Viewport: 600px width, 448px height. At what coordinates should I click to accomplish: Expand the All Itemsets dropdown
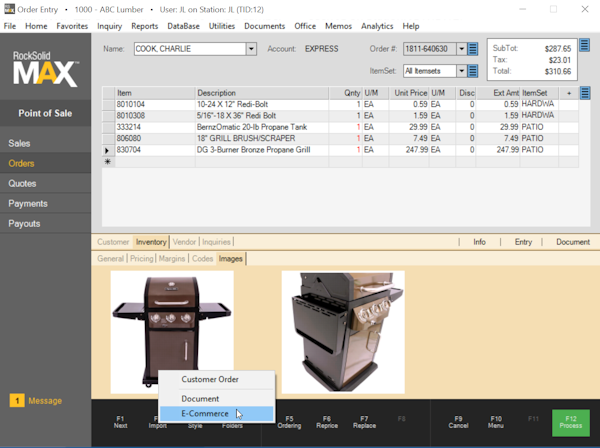[461, 71]
